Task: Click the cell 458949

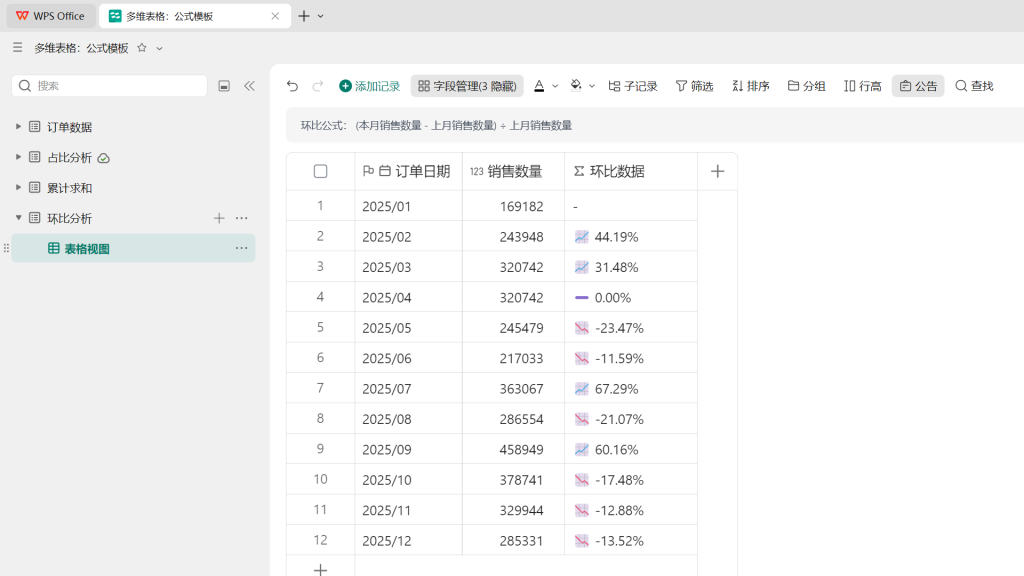Action: point(513,449)
